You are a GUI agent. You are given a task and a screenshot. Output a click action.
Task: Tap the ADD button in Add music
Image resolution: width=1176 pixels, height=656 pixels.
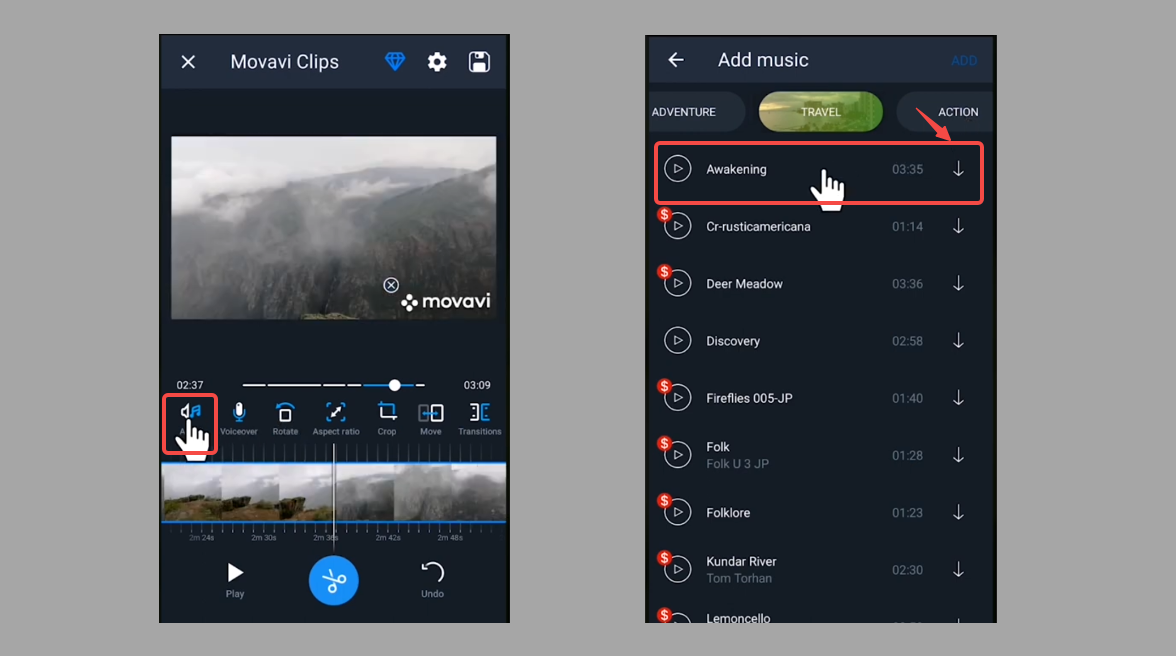click(x=964, y=61)
